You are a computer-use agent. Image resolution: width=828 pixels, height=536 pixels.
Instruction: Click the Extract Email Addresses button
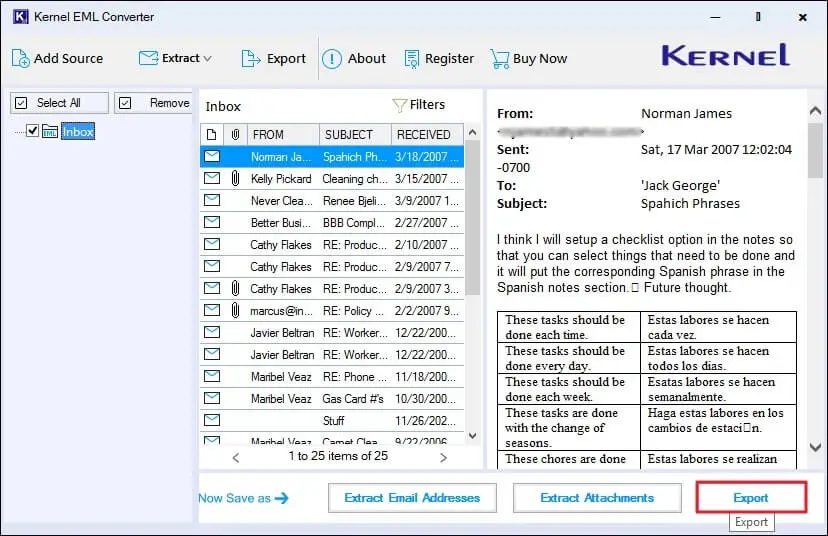412,498
